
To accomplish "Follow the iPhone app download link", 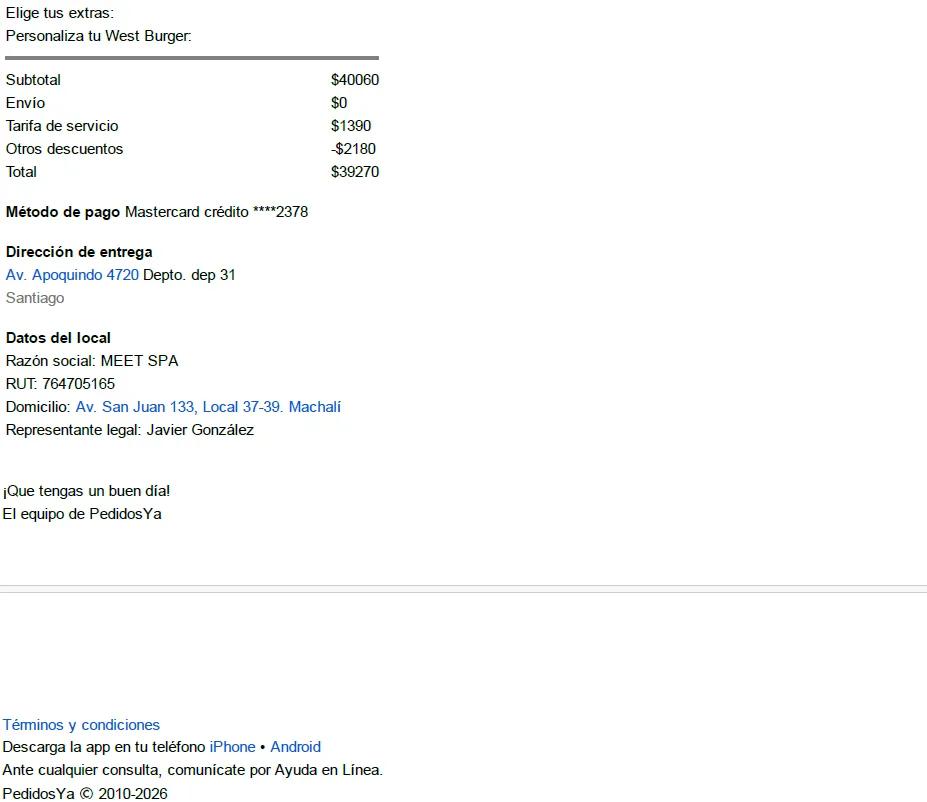I will pyautogui.click(x=232, y=747).
